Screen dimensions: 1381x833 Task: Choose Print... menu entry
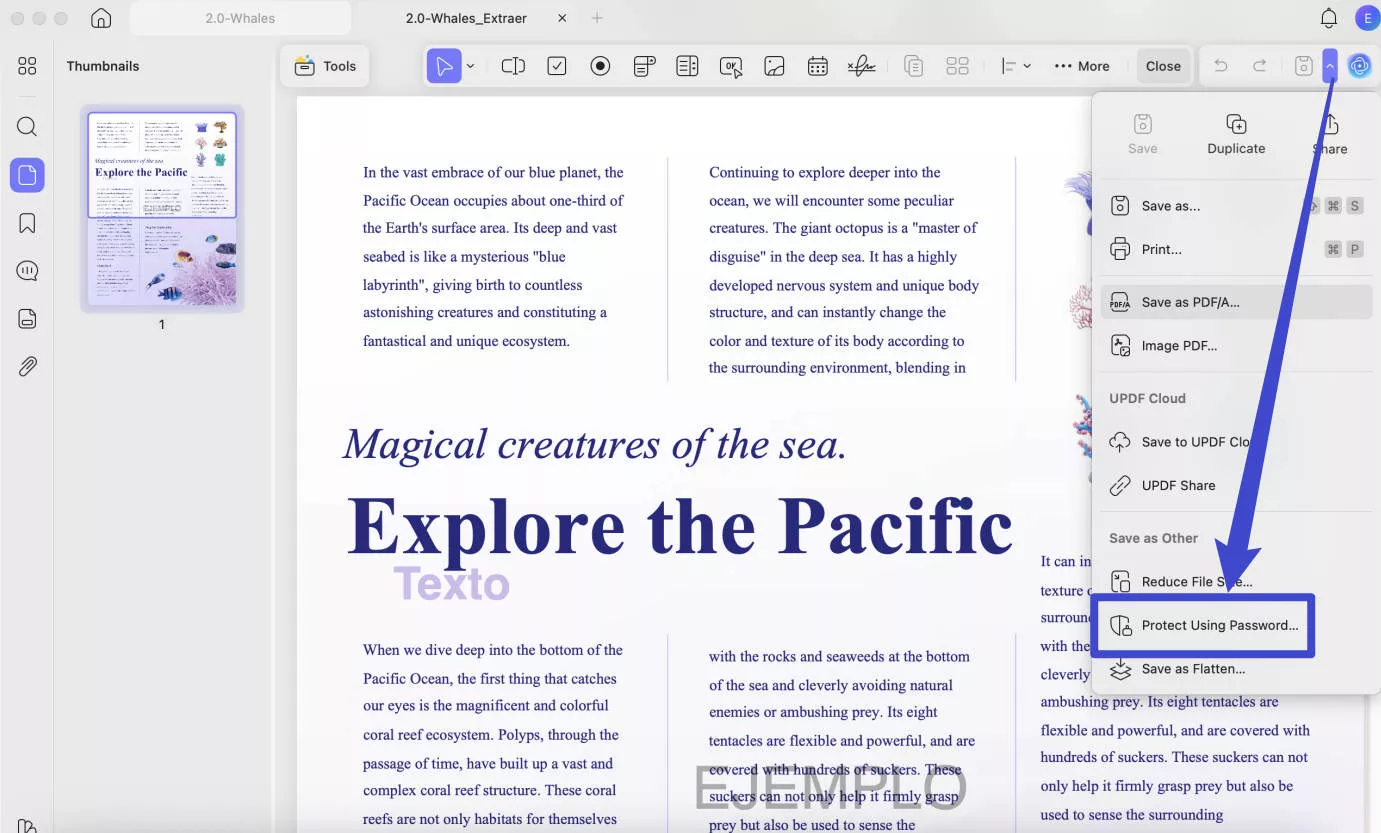click(1236, 249)
